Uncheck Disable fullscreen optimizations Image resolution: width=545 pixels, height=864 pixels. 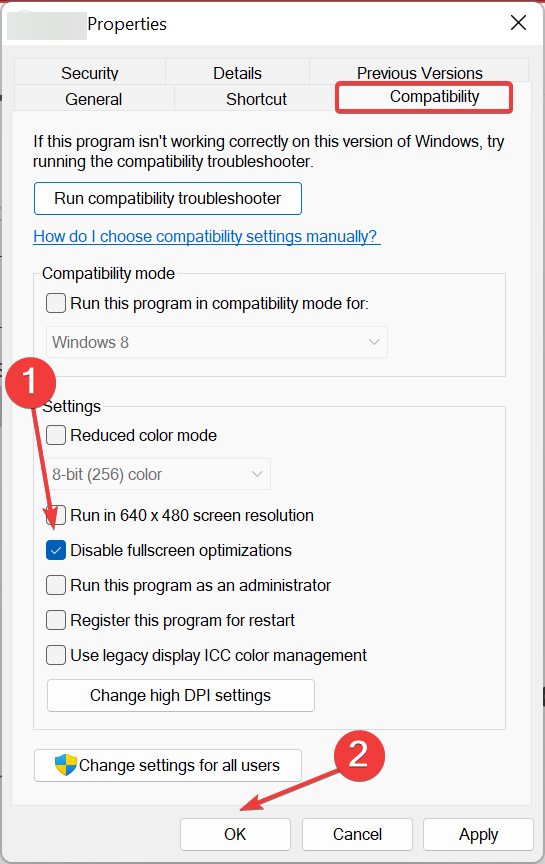pyautogui.click(x=56, y=550)
